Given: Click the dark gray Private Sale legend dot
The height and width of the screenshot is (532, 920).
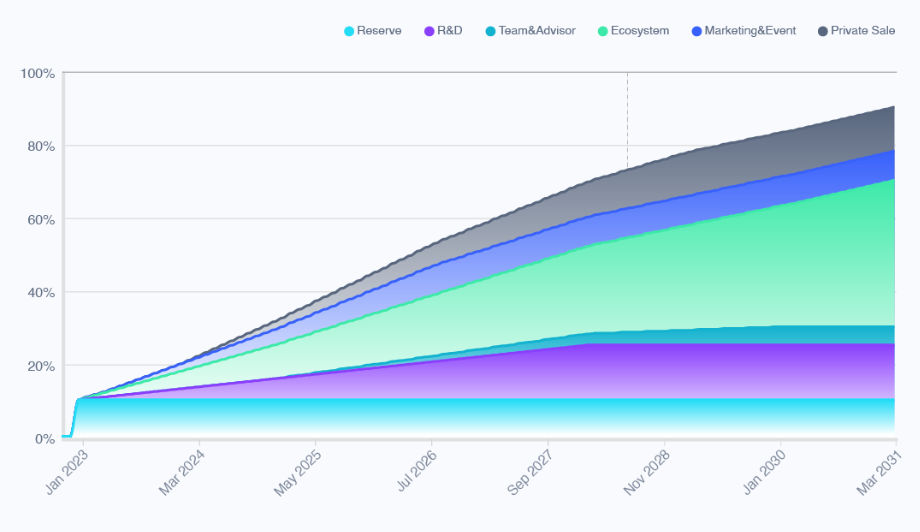Looking at the screenshot, I should [823, 31].
